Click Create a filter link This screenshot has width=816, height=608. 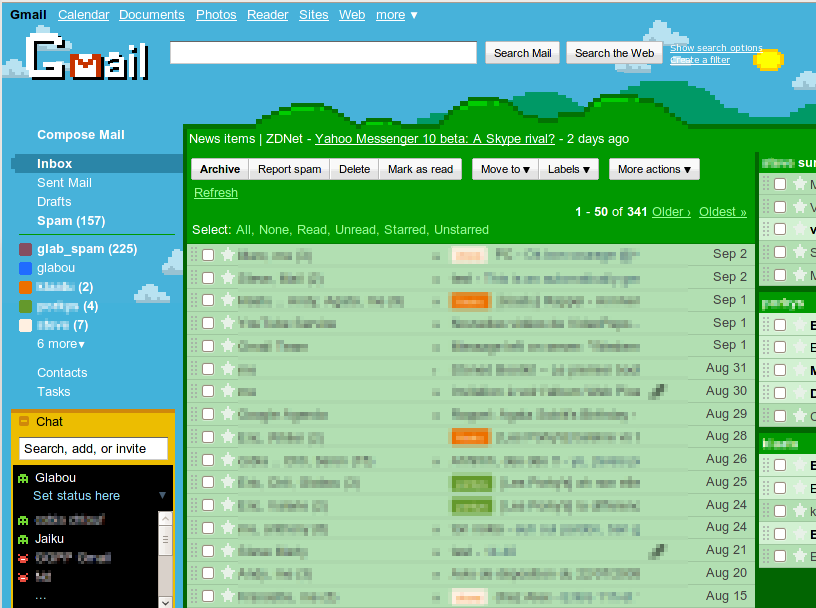700,60
